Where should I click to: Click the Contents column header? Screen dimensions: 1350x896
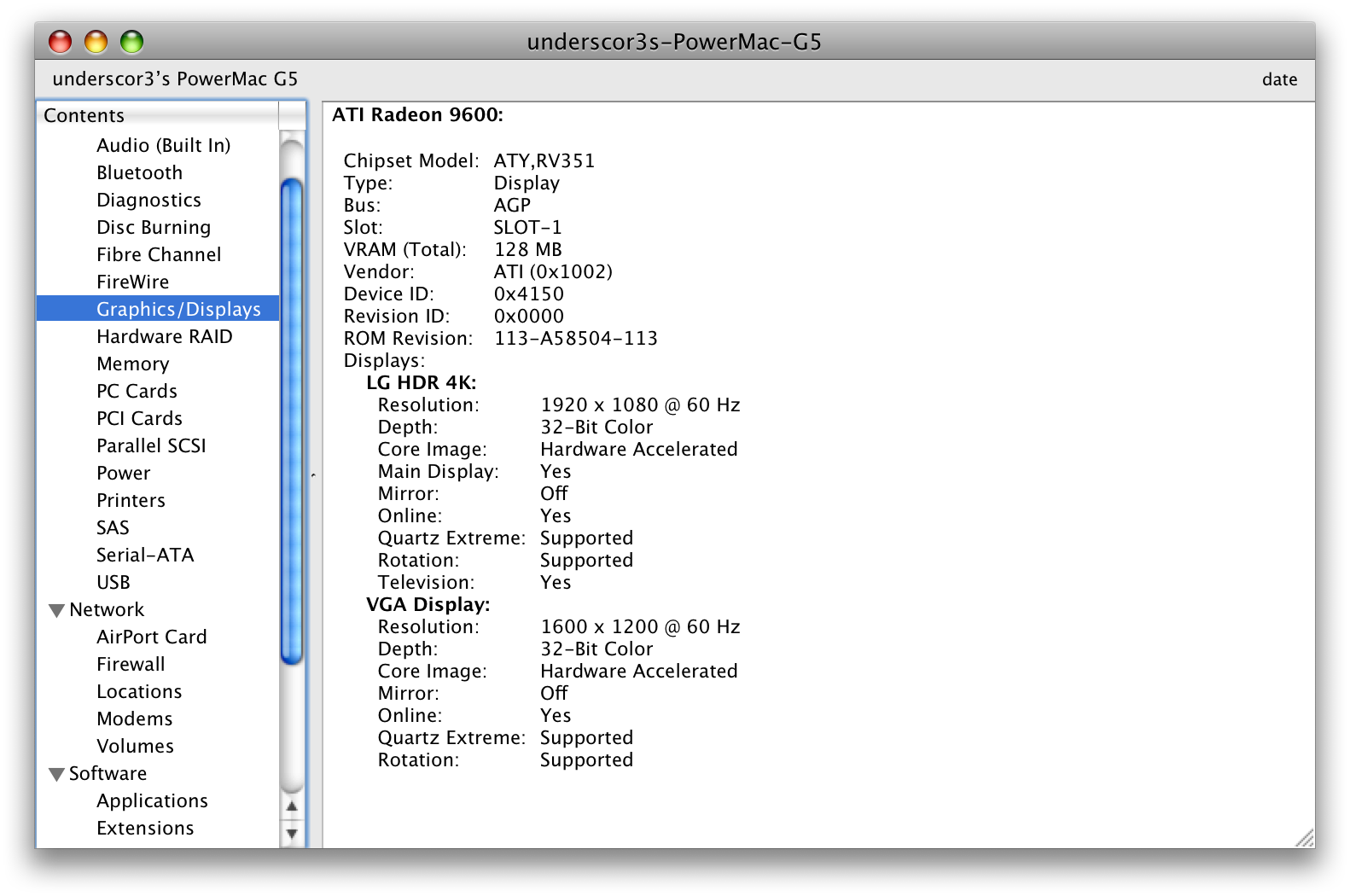coord(158,115)
